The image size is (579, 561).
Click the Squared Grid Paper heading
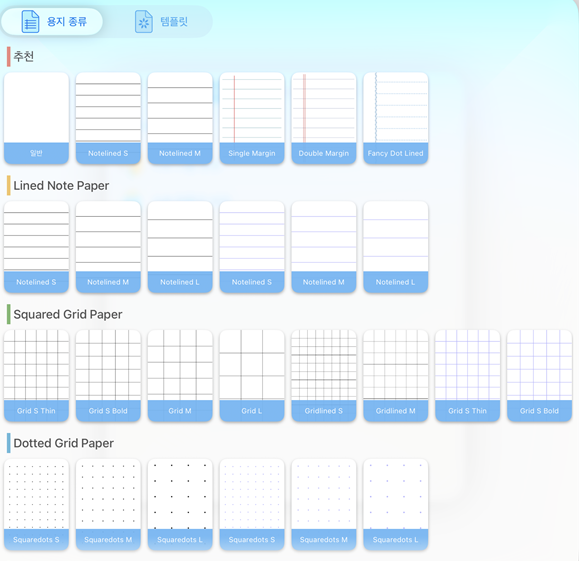tap(68, 314)
